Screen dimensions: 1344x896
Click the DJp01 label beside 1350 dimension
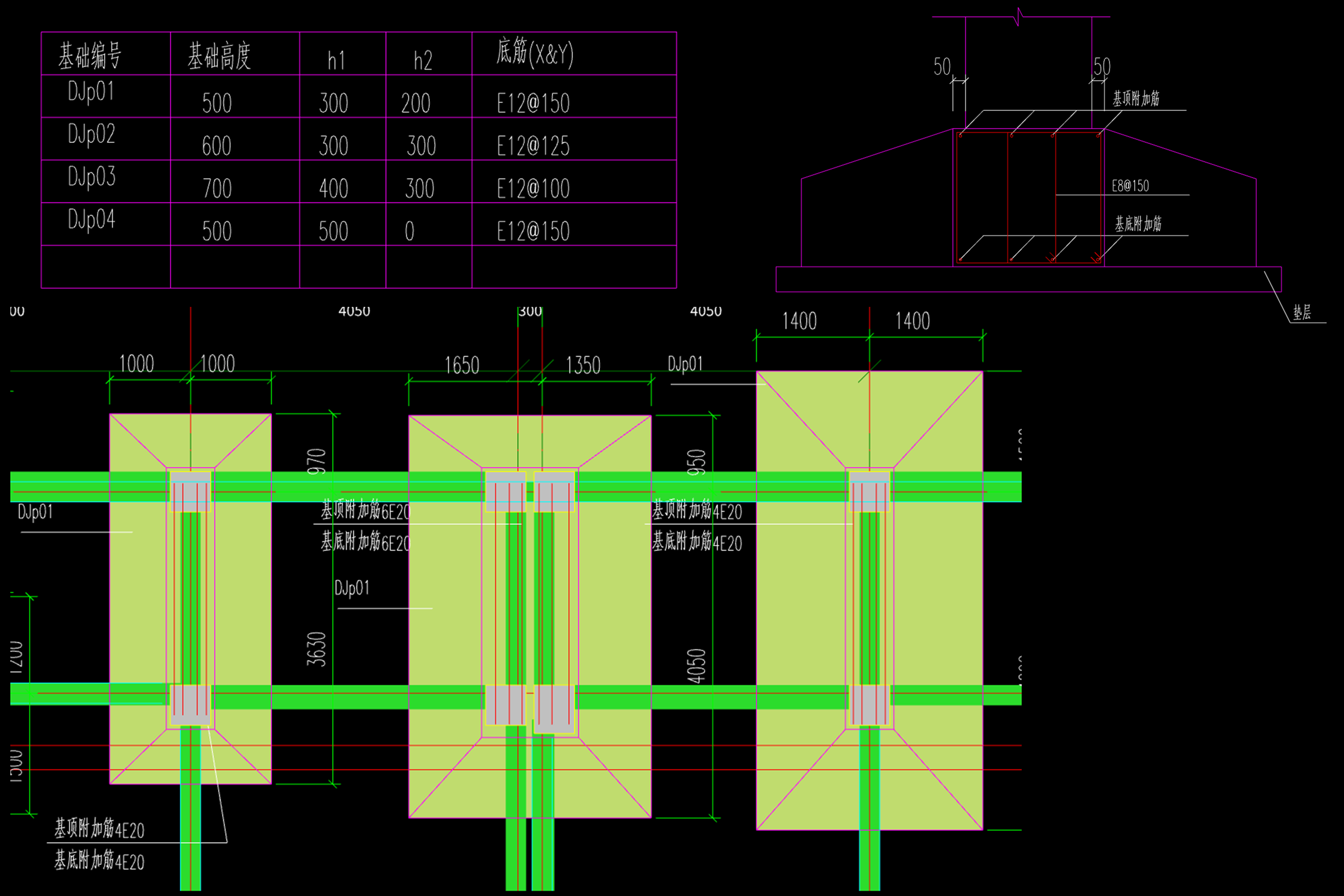tap(685, 365)
